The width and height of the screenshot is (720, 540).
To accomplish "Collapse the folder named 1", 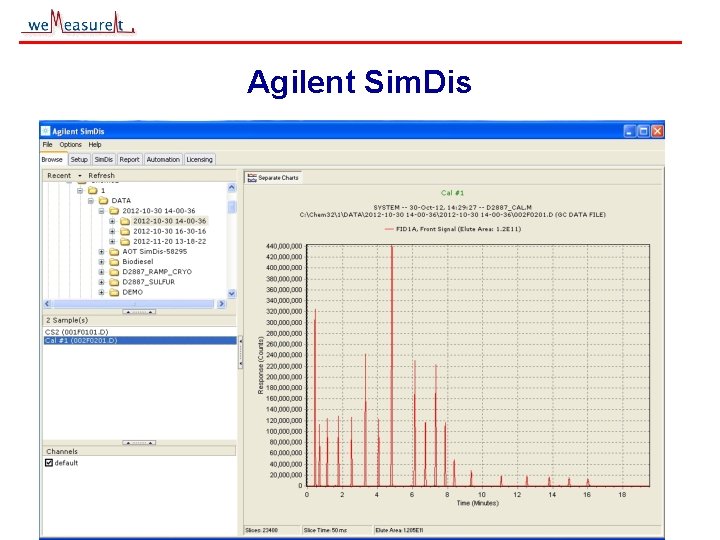I will [80, 190].
